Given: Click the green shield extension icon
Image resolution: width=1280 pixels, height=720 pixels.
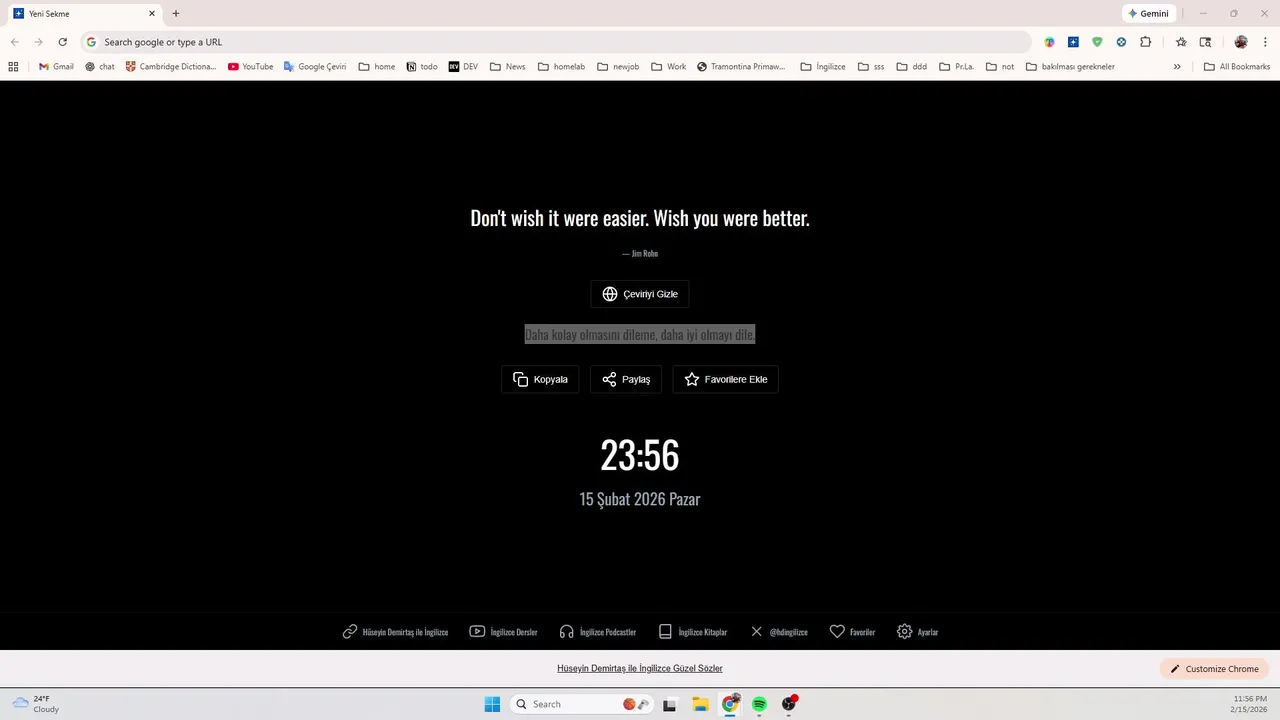Looking at the screenshot, I should pyautogui.click(x=1097, y=42).
